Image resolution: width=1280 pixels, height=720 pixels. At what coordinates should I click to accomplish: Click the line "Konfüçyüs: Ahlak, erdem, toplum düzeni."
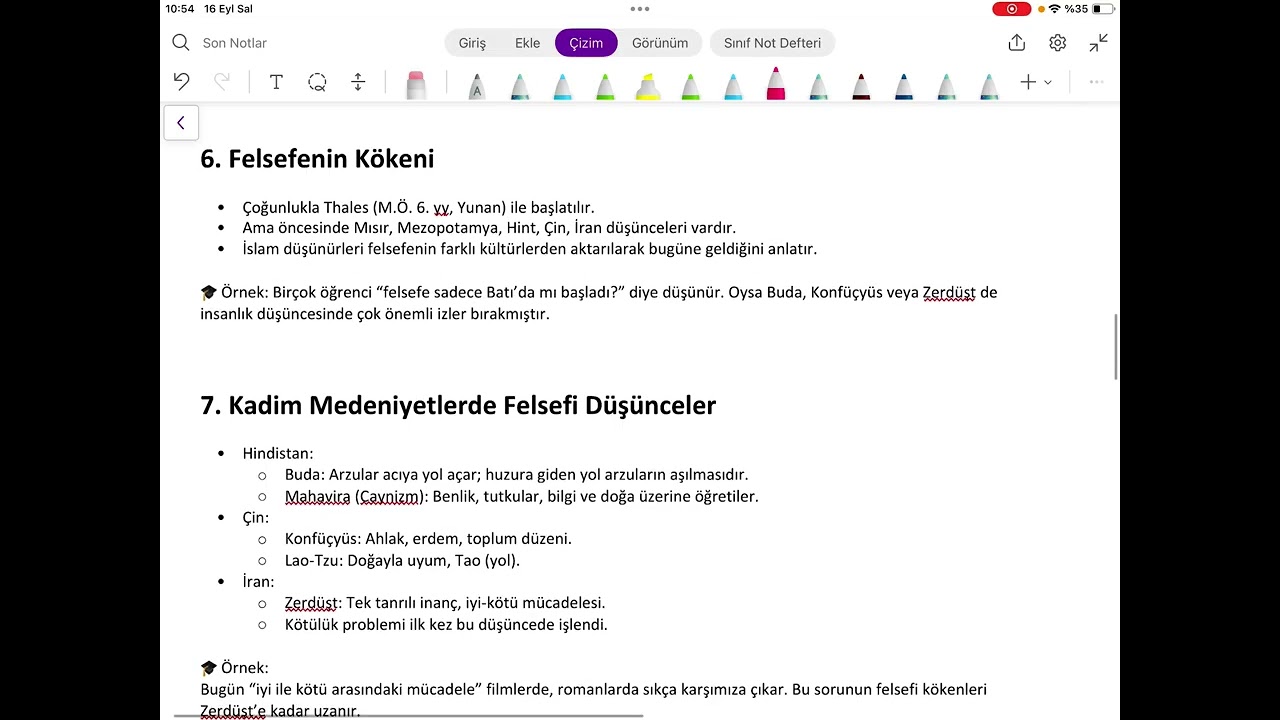pos(428,539)
